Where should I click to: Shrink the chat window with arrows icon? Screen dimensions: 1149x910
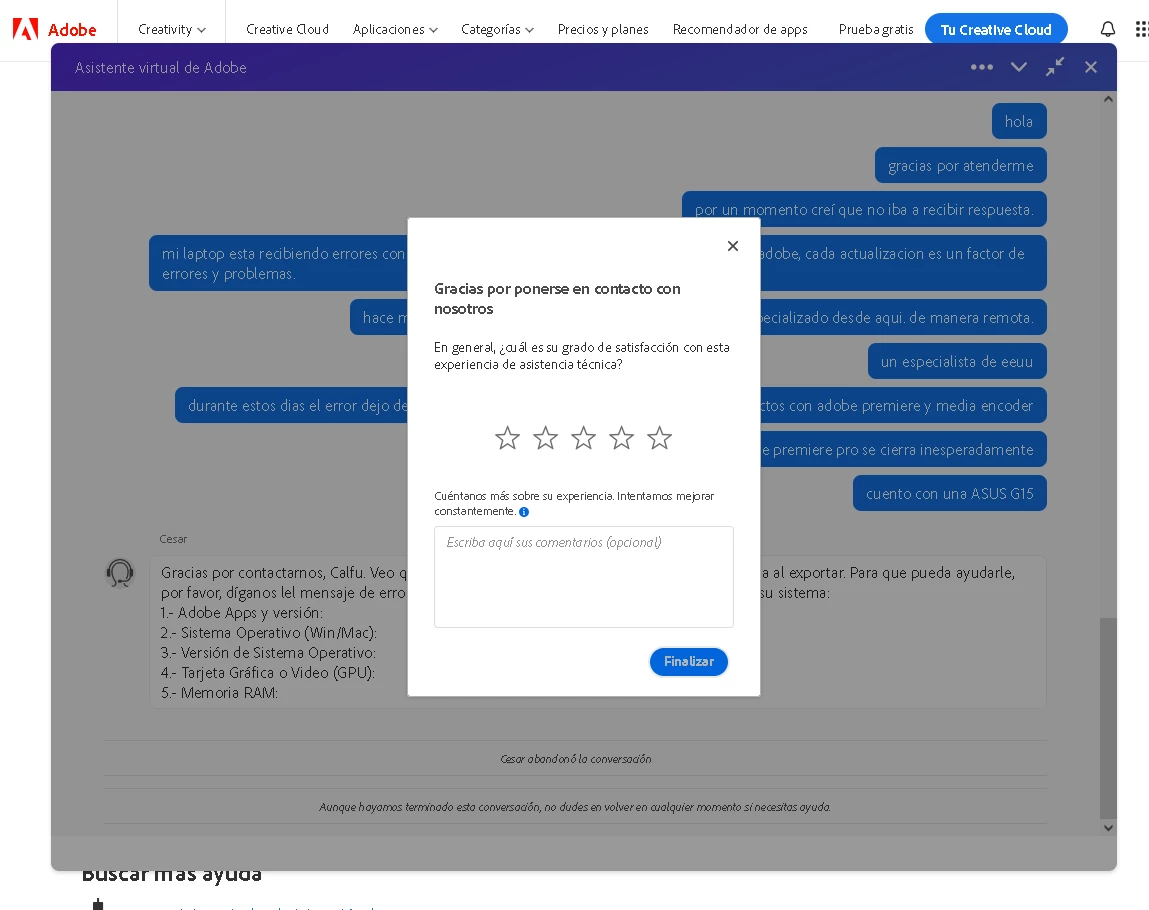coord(1054,67)
